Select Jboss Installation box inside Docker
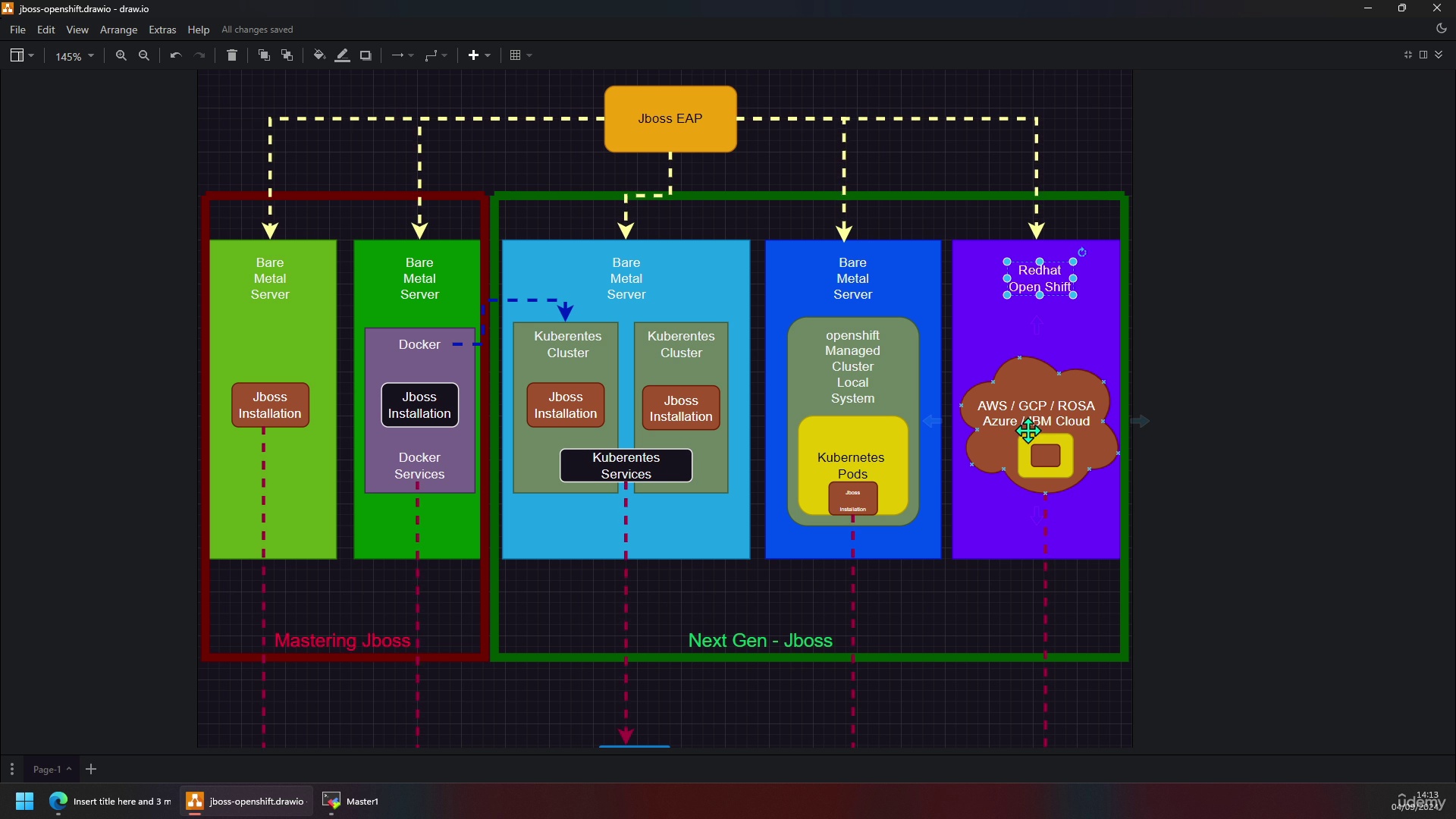 coord(419,405)
